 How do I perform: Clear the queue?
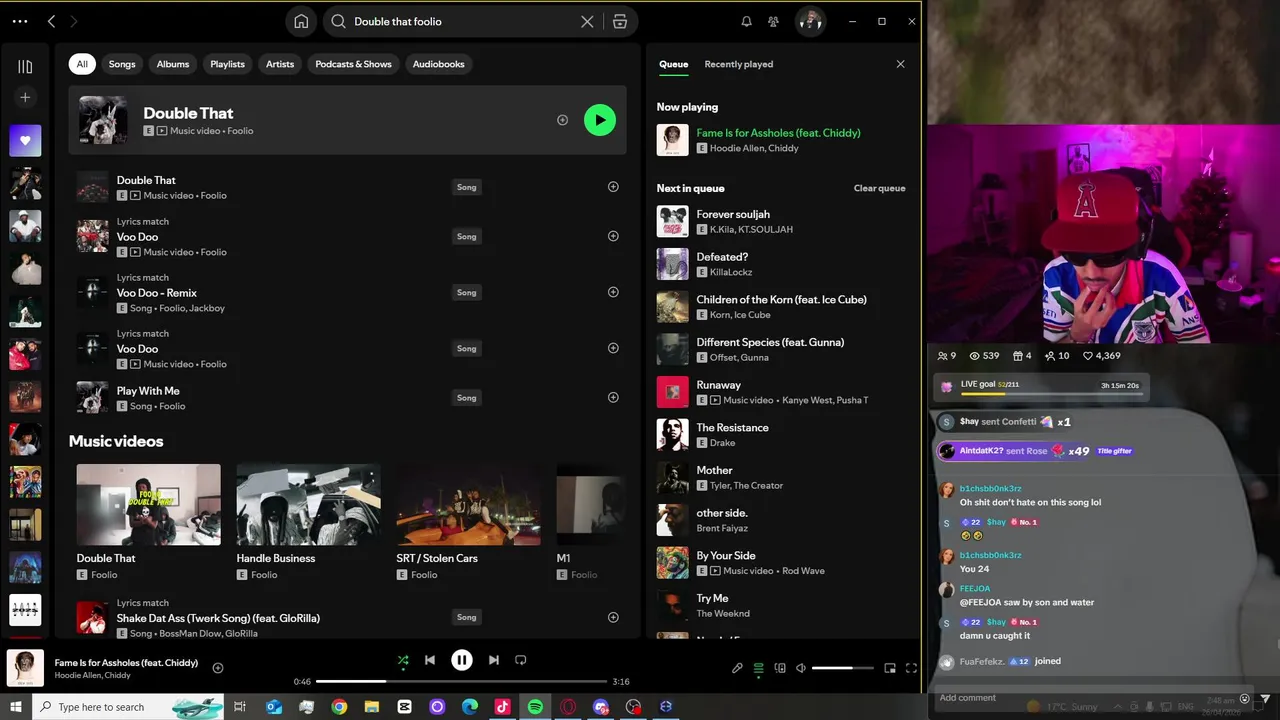[880, 188]
